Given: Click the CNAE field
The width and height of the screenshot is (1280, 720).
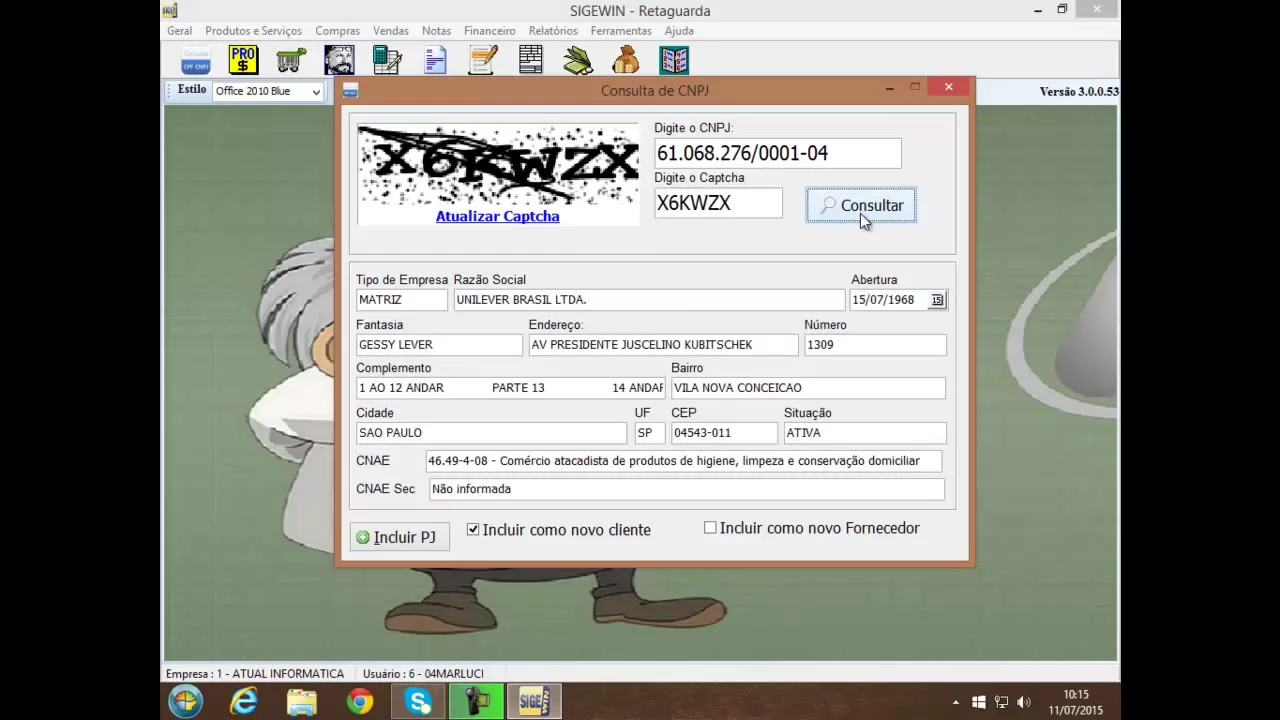Looking at the screenshot, I should coord(684,461).
